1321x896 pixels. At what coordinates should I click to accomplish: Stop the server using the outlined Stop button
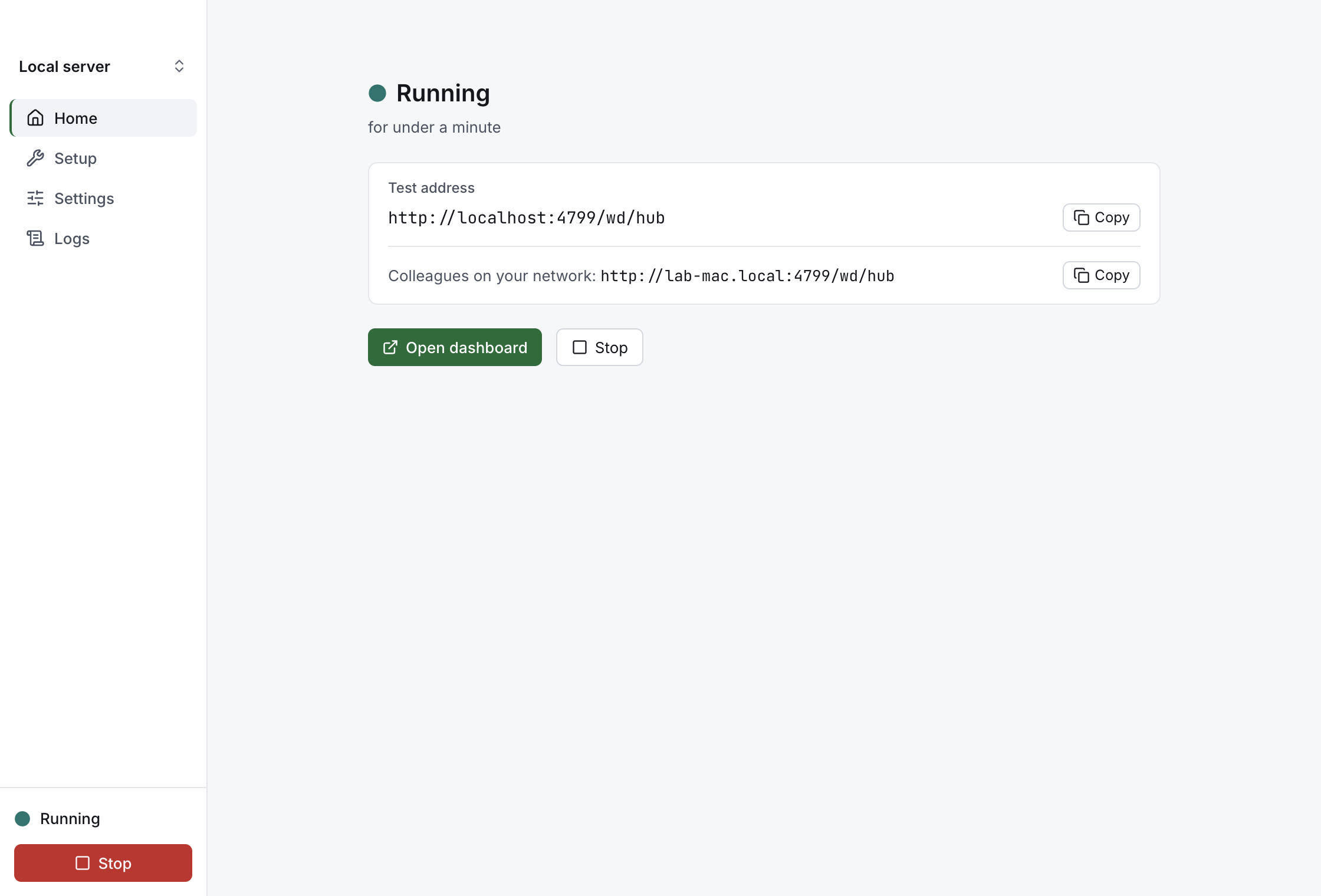(599, 347)
